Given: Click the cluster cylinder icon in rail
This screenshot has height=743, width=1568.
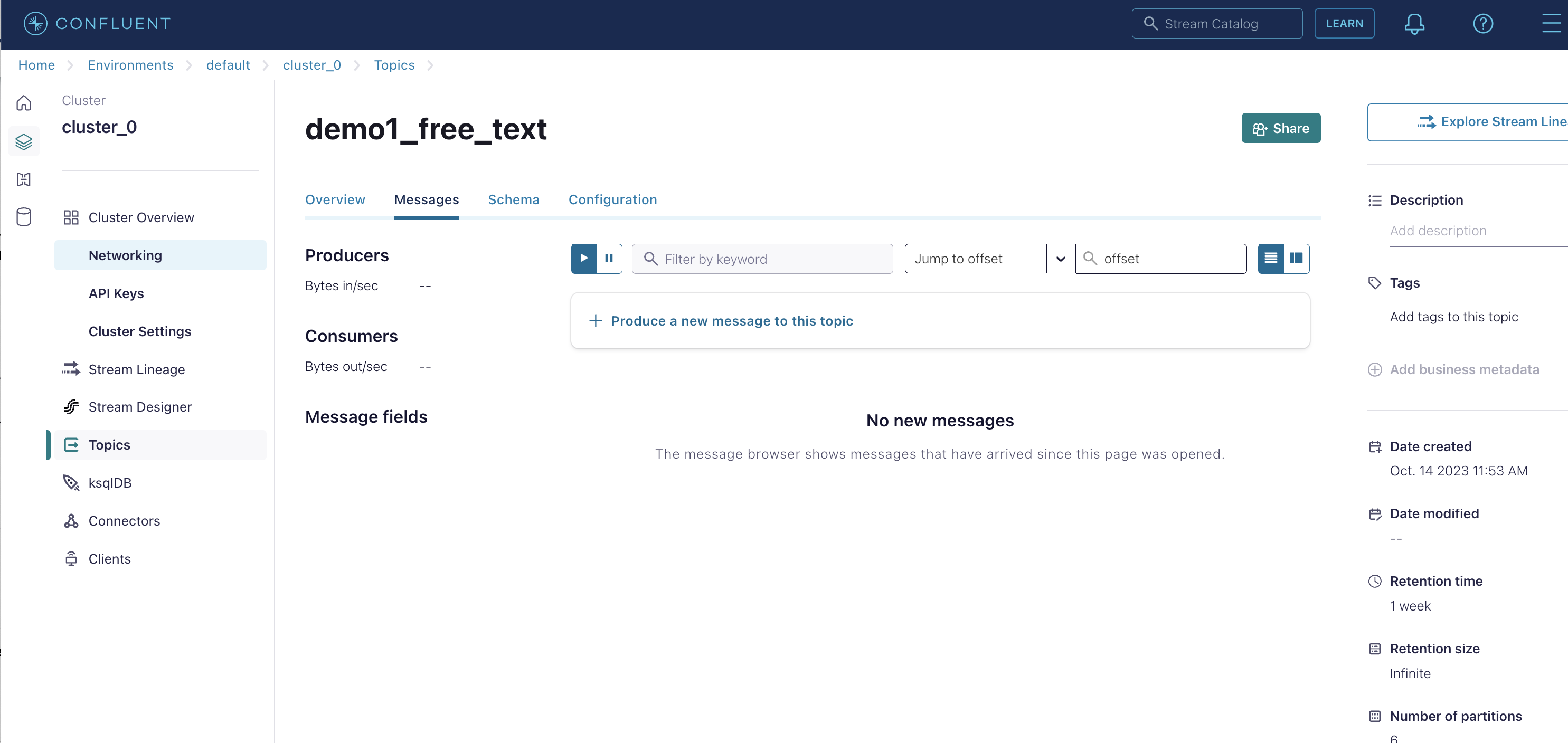Looking at the screenshot, I should tap(24, 217).
